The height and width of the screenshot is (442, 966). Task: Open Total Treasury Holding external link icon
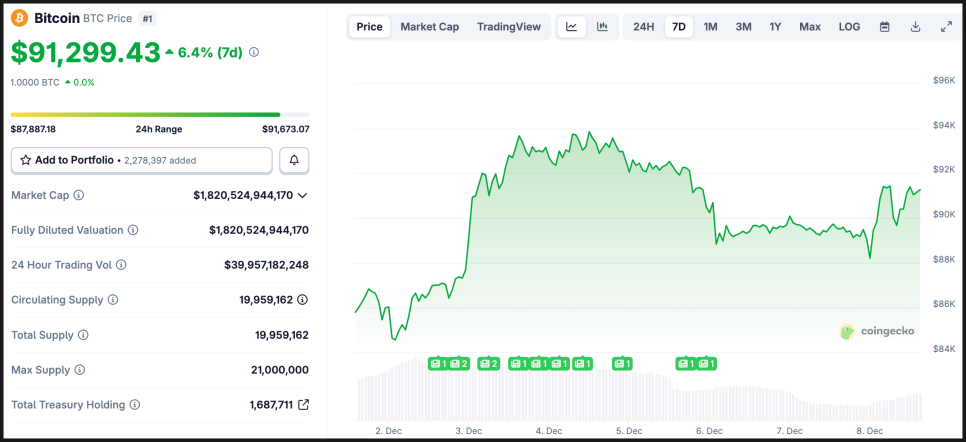304,405
